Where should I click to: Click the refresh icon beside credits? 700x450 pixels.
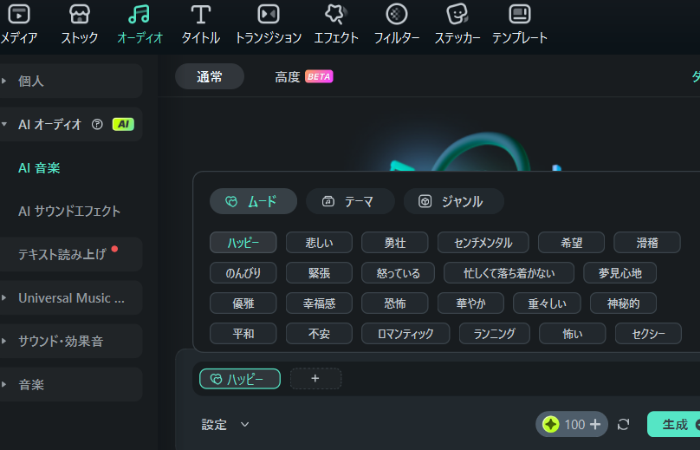pyautogui.click(x=623, y=424)
